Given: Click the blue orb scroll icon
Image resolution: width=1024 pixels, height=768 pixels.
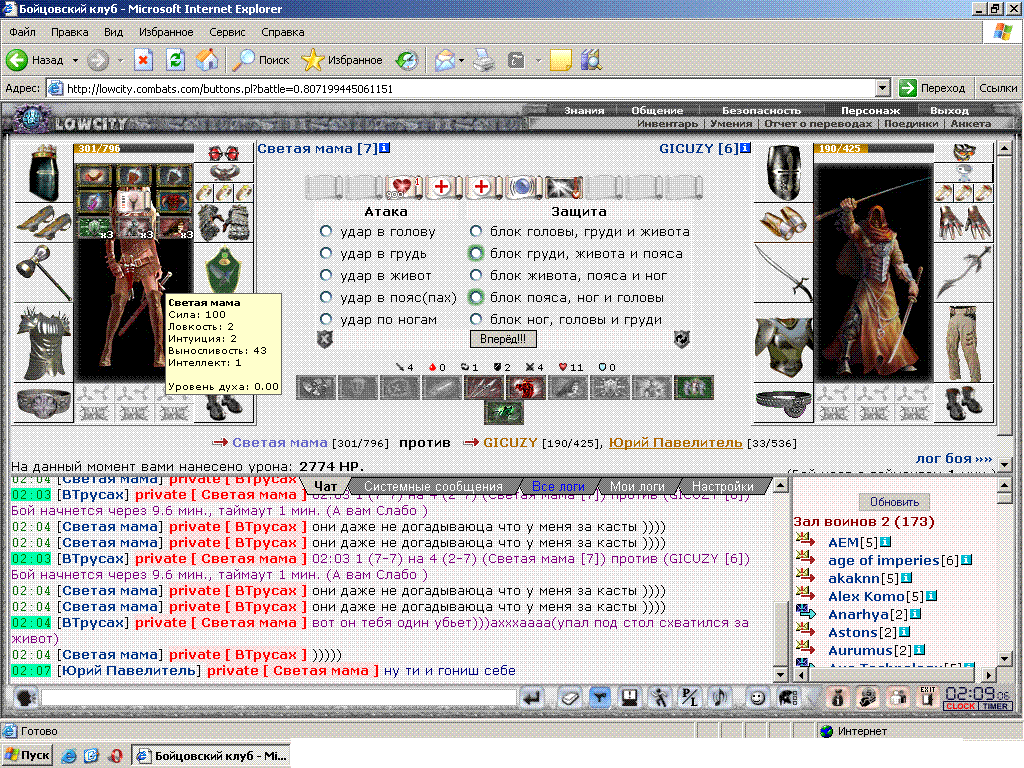Looking at the screenshot, I should tap(522, 187).
